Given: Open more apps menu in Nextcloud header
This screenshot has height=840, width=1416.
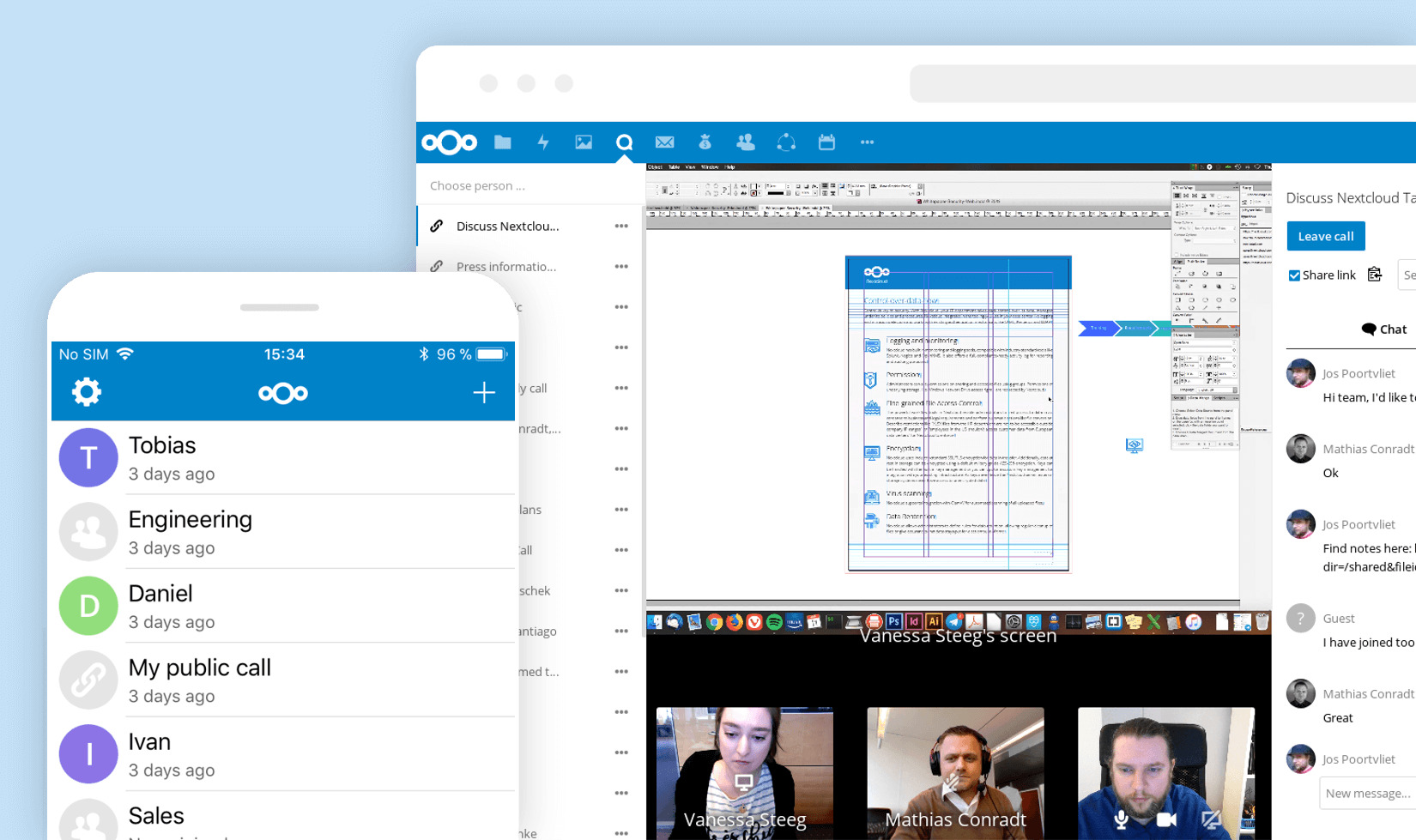Looking at the screenshot, I should click(867, 142).
